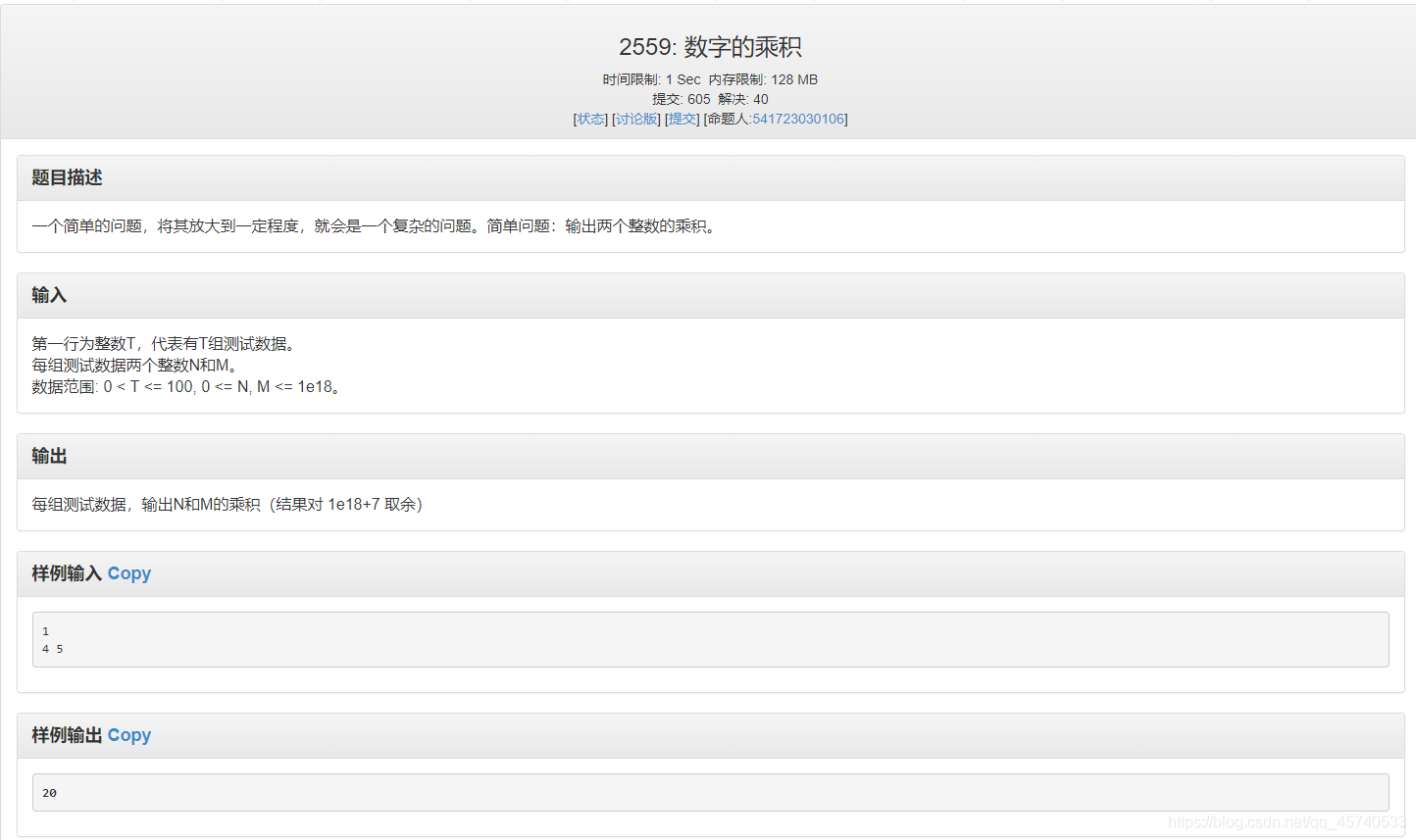This screenshot has width=1416, height=840.
Task: Select the 解决: 40 count text
Action: (x=743, y=99)
